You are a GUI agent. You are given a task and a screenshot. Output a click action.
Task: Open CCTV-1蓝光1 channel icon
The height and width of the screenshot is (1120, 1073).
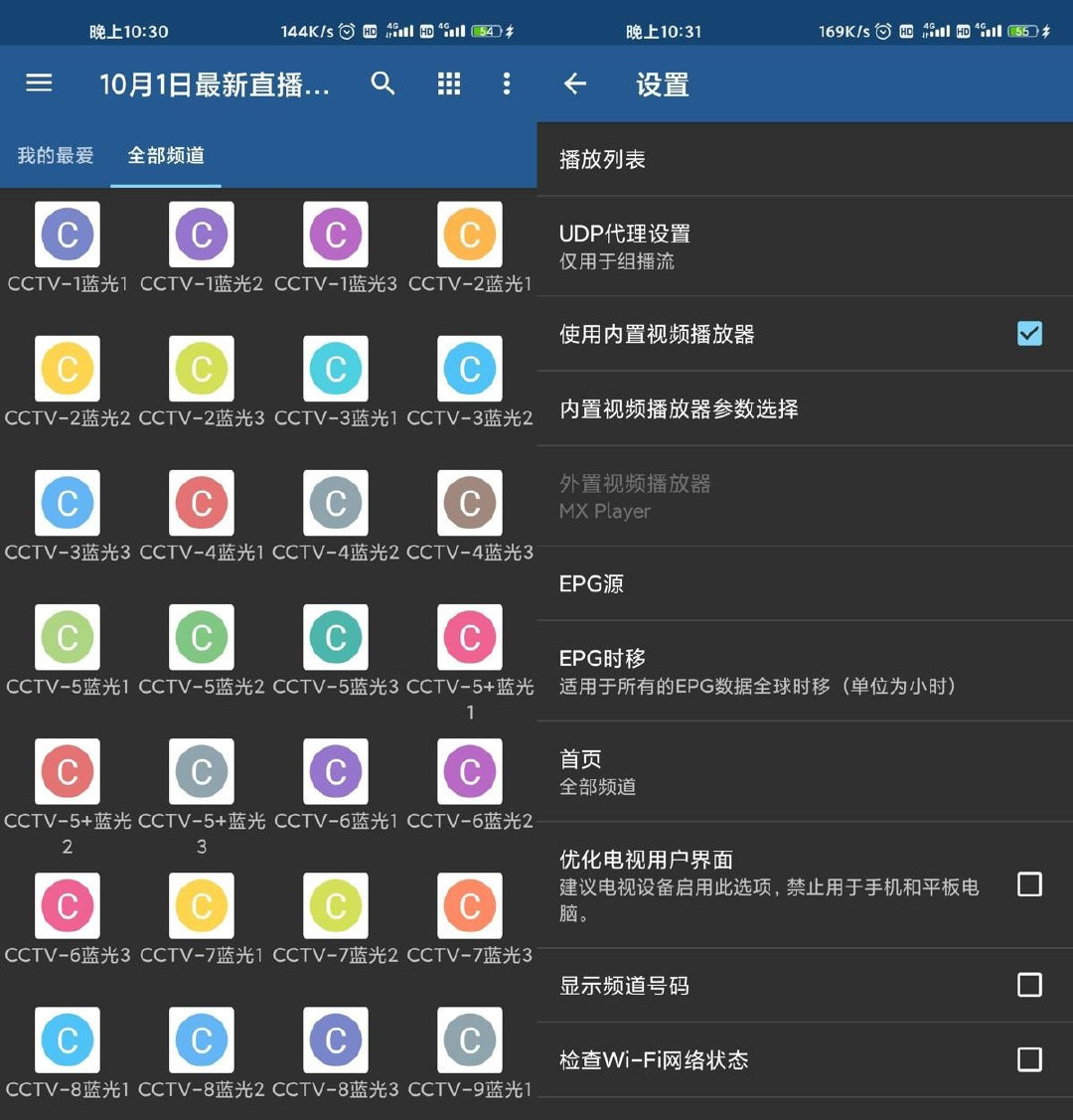(68, 235)
